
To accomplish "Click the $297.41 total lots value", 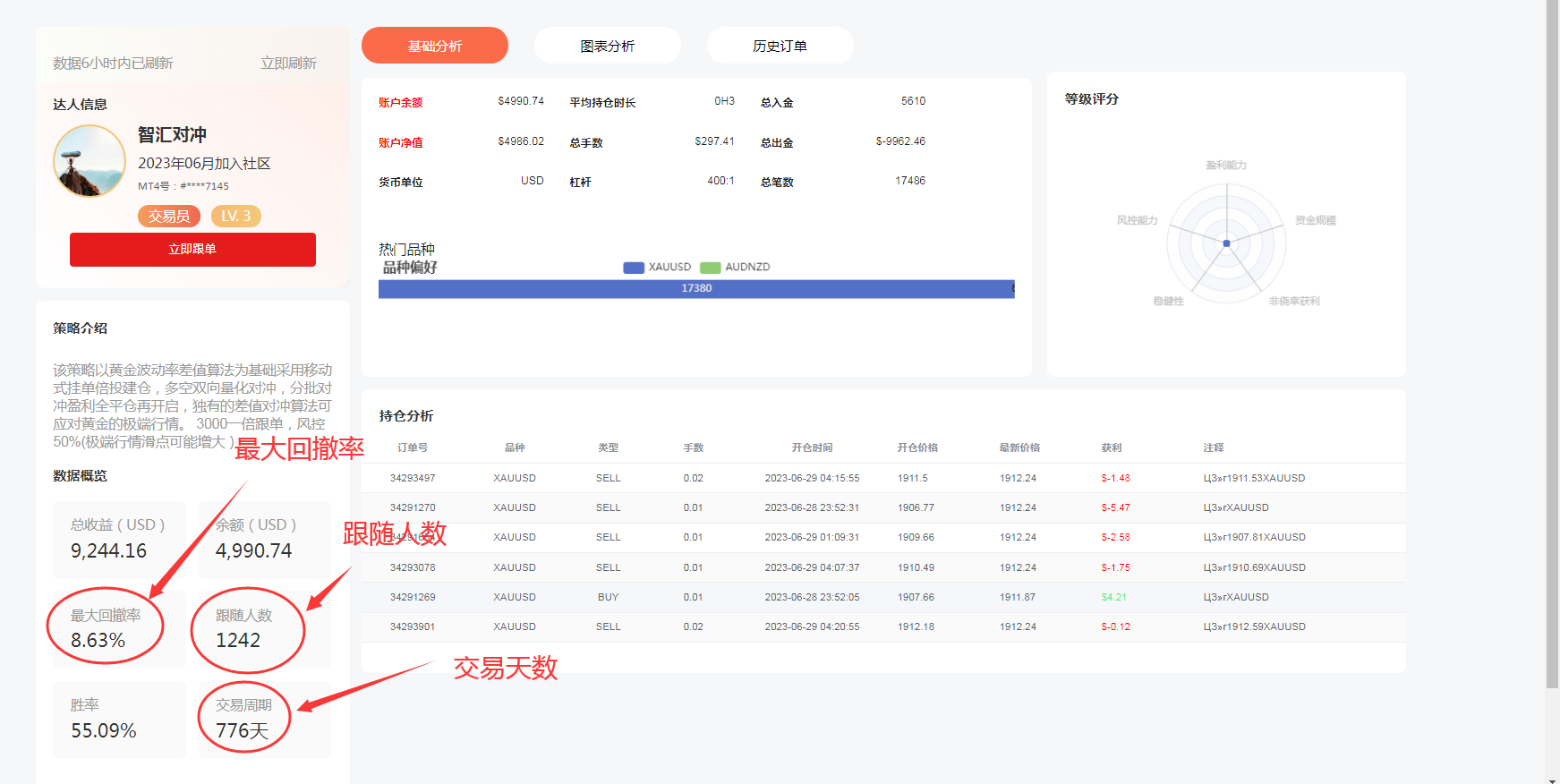I will click(x=714, y=141).
